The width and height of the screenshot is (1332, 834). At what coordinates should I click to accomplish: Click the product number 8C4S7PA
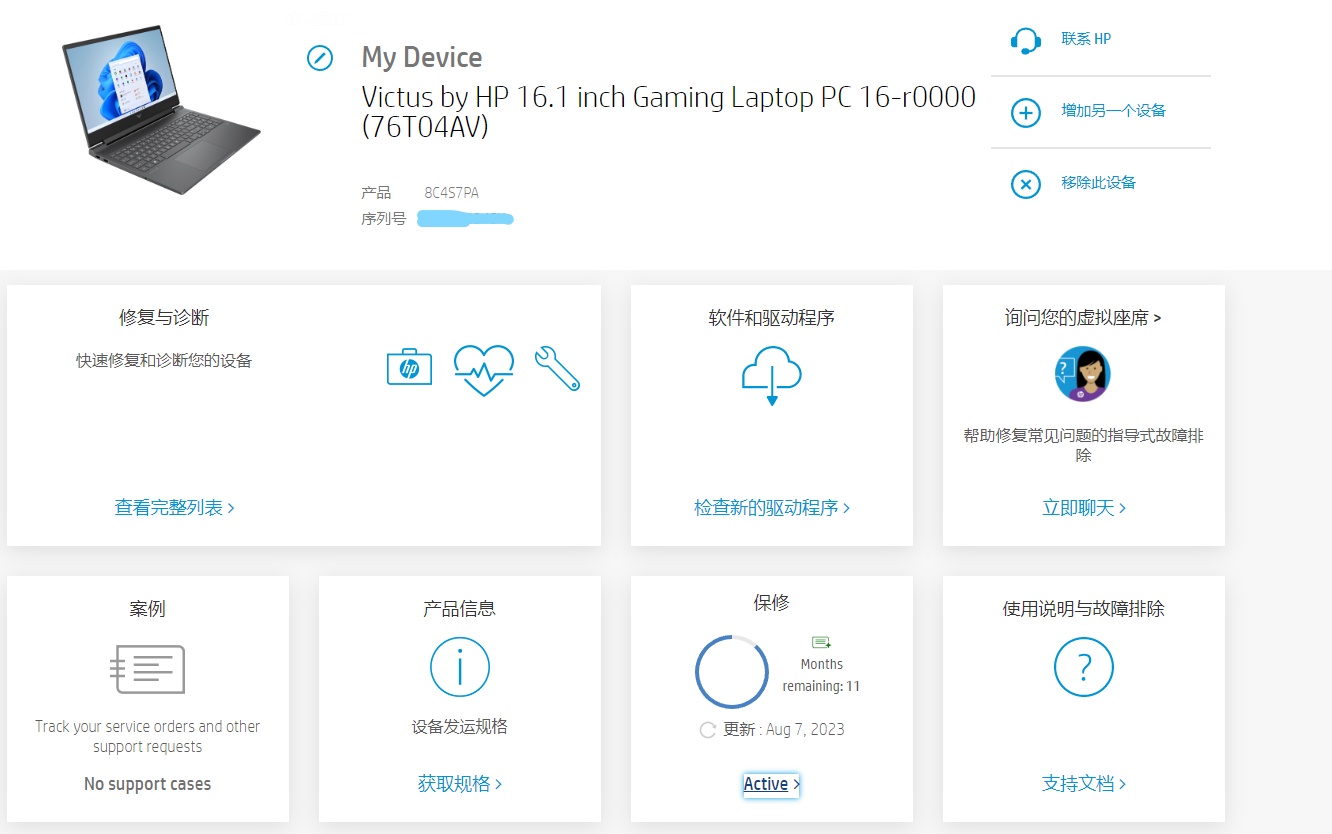[452, 193]
